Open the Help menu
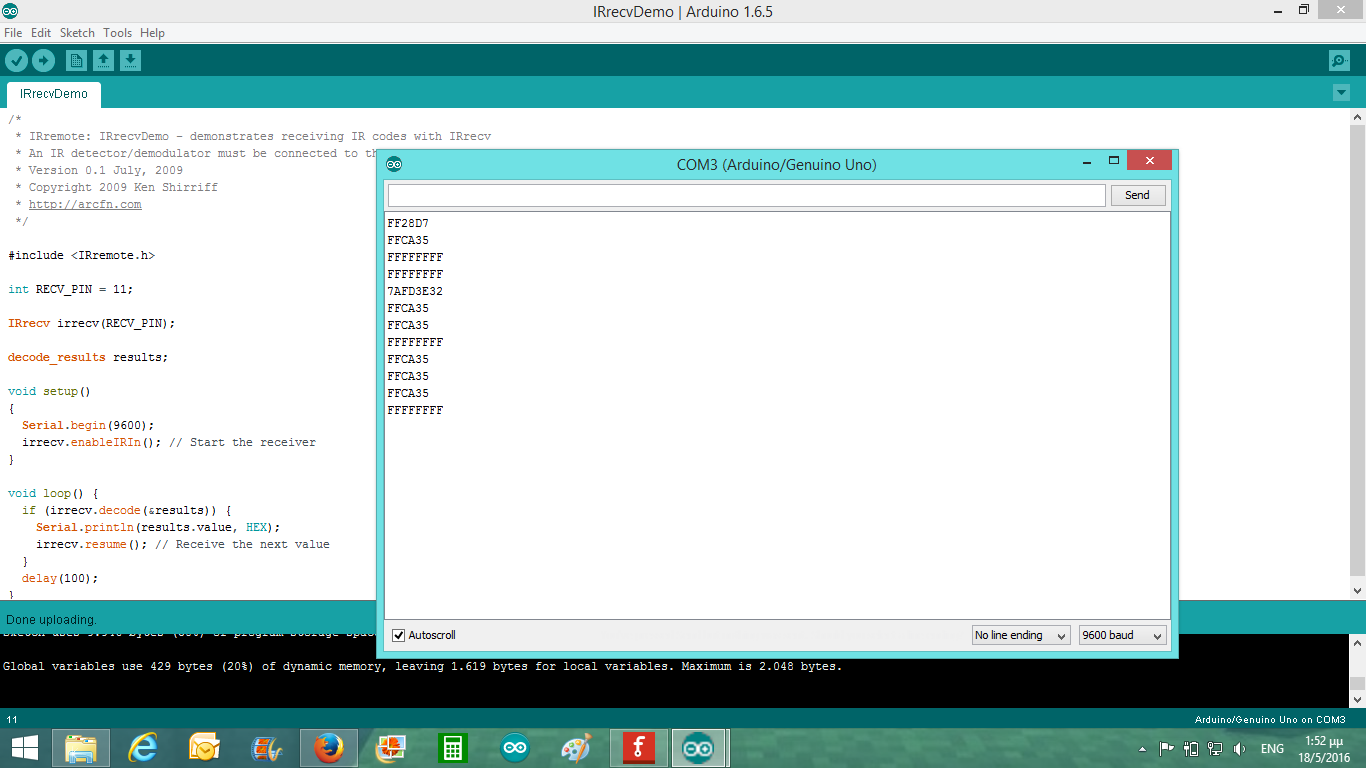1366x768 pixels. point(152,33)
